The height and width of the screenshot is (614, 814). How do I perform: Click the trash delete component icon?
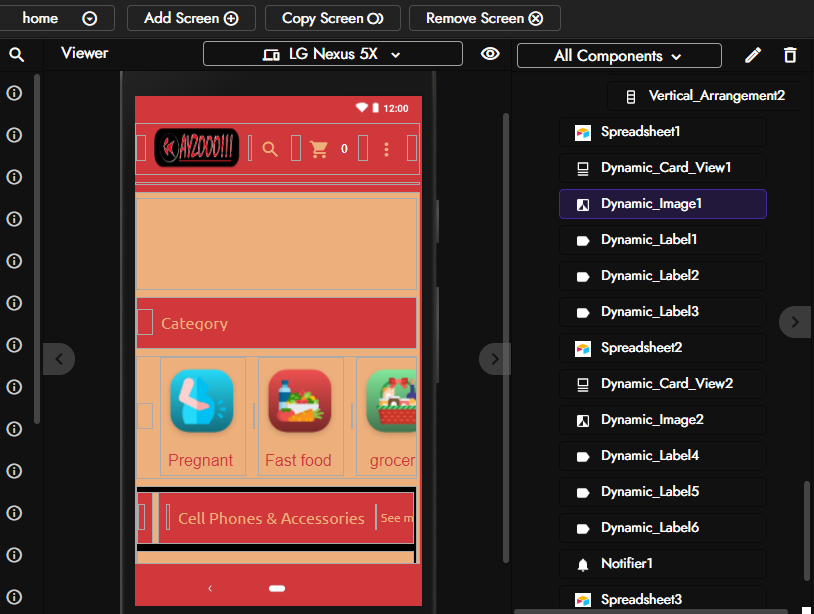(790, 55)
